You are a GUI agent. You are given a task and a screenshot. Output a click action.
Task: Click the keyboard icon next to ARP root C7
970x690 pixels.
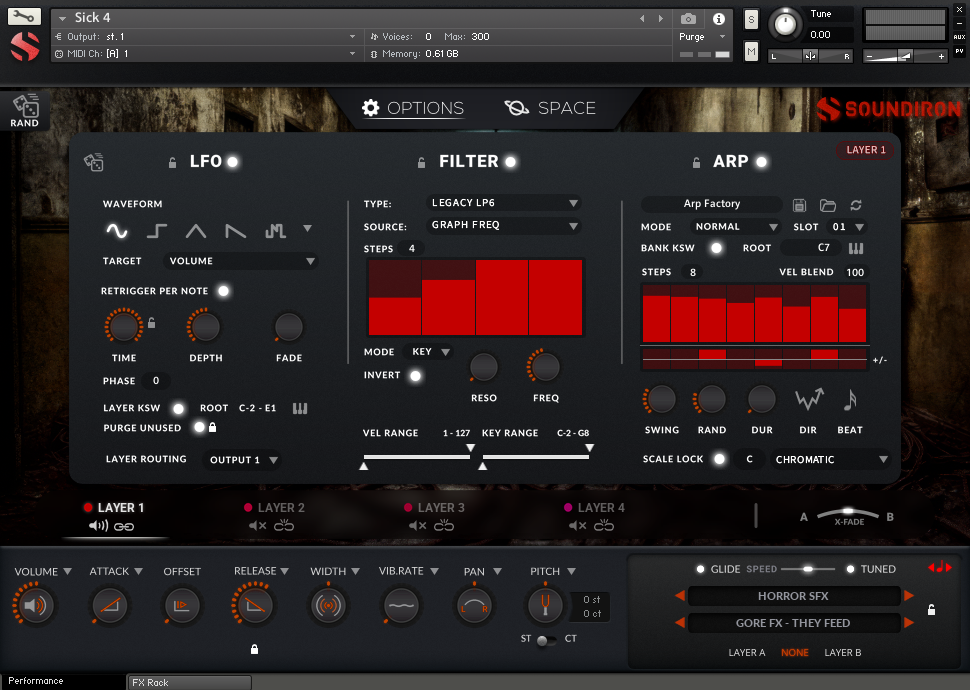coord(856,248)
